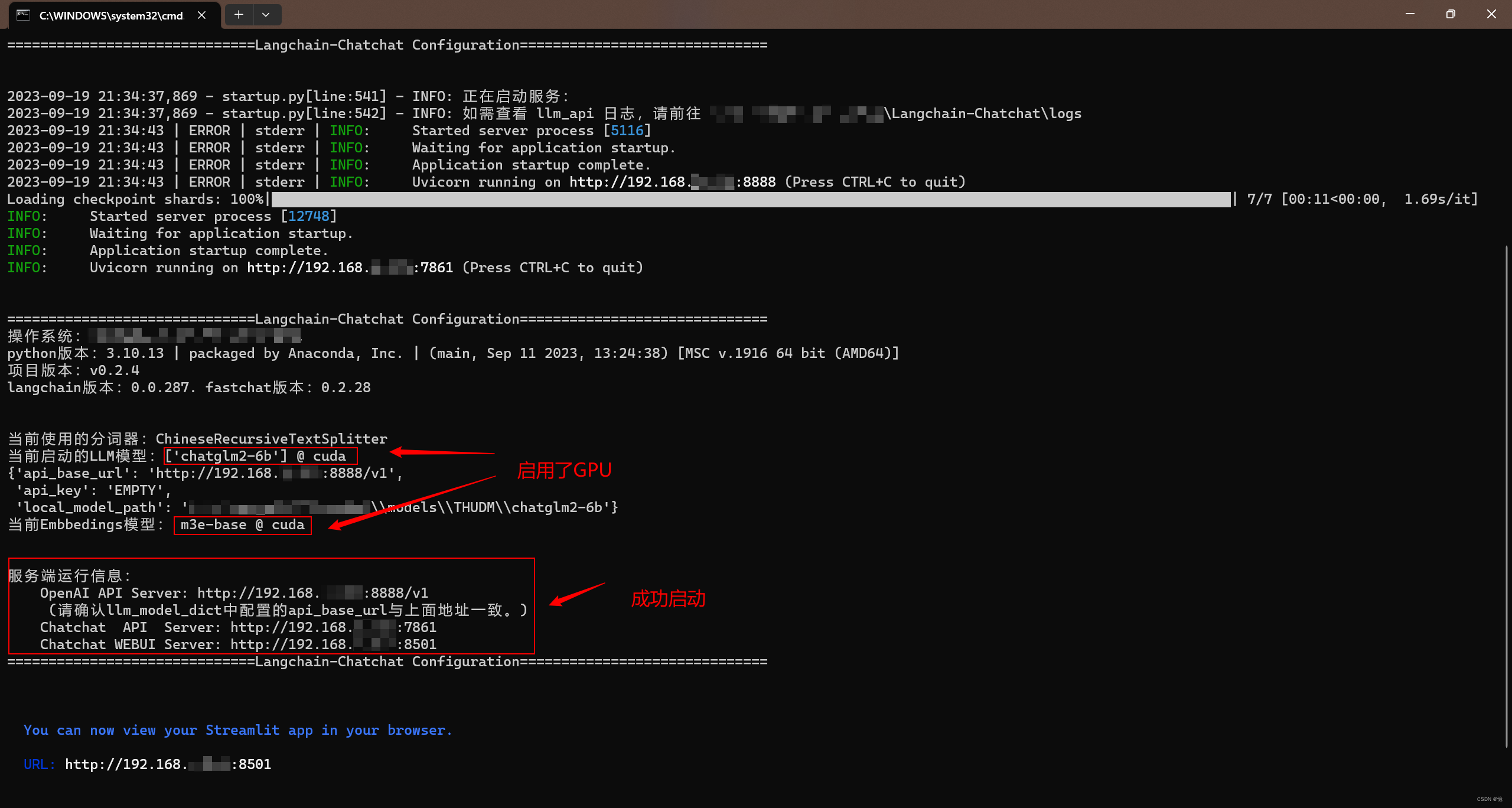Click the server process ID 12748
1512x808 pixels.
[308, 216]
